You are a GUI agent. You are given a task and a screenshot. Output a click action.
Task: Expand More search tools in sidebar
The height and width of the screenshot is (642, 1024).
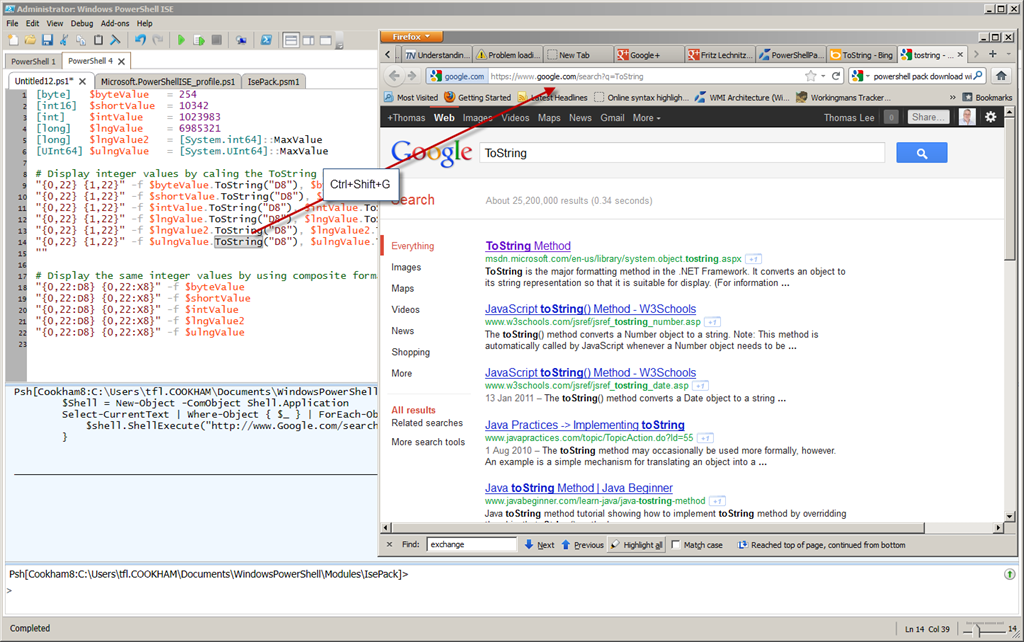pos(428,442)
